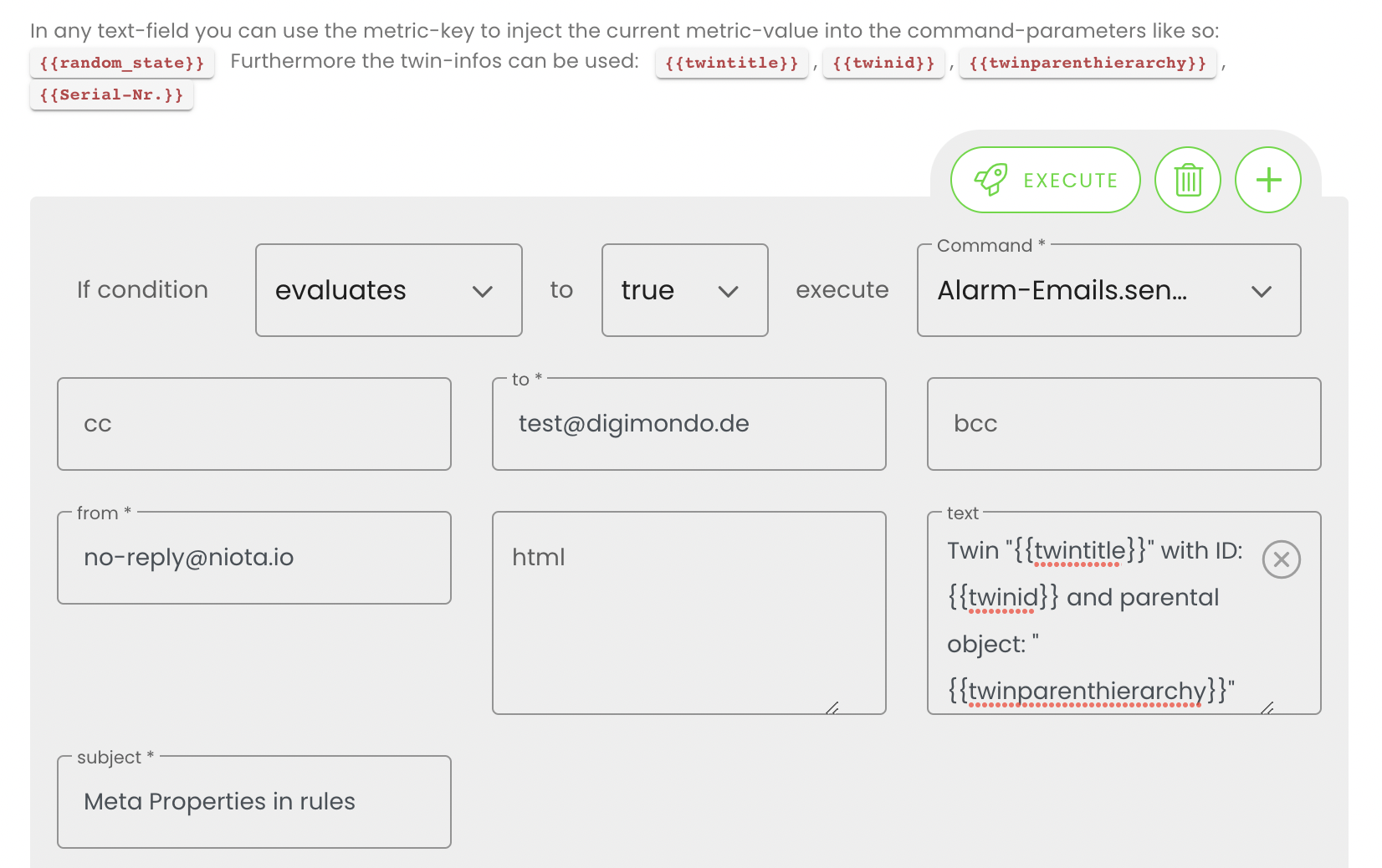Open the evaluates condition dropdown
The height and width of the screenshot is (868, 1382).
(x=388, y=290)
